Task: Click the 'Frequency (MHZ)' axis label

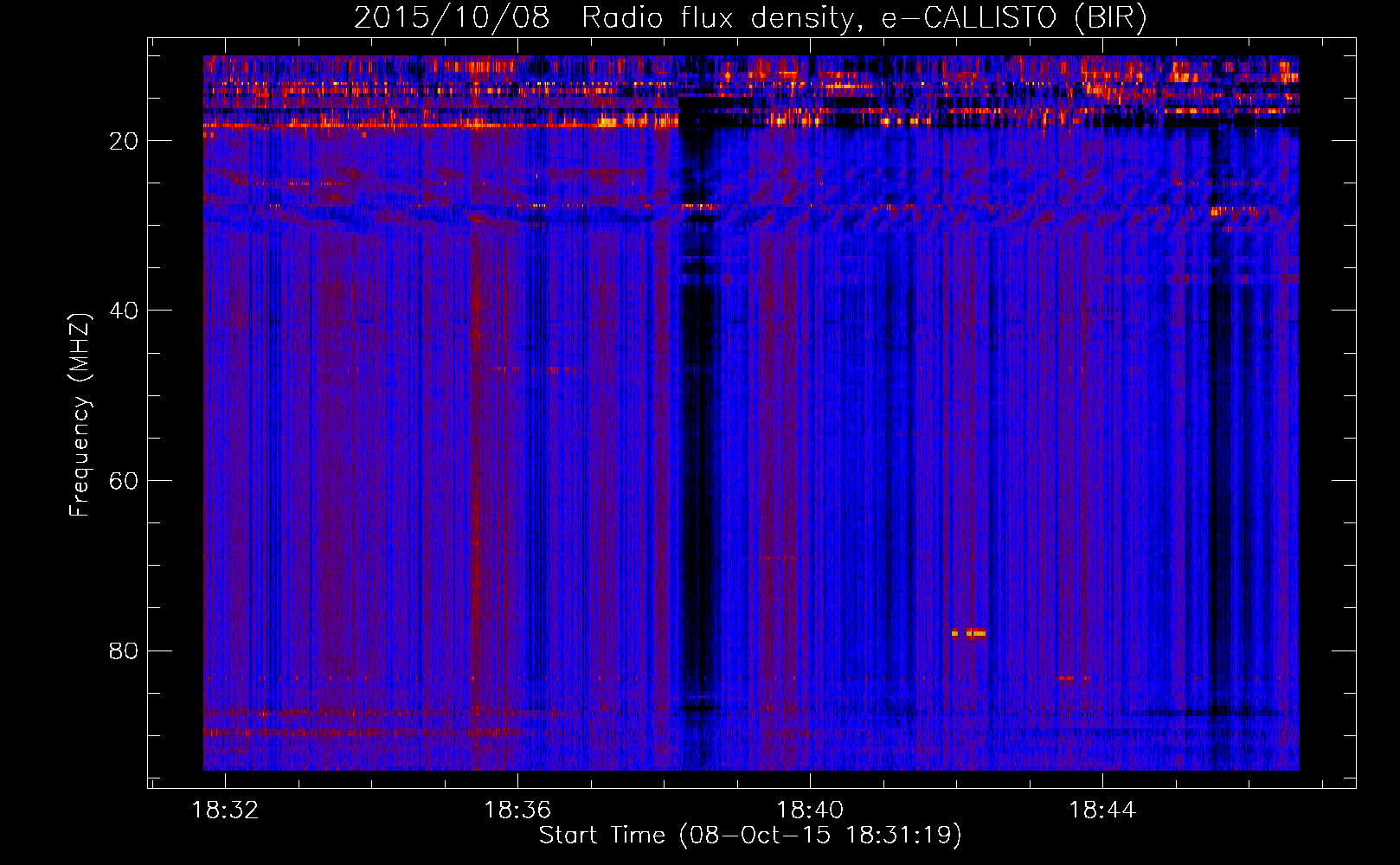Action: [x=80, y=415]
